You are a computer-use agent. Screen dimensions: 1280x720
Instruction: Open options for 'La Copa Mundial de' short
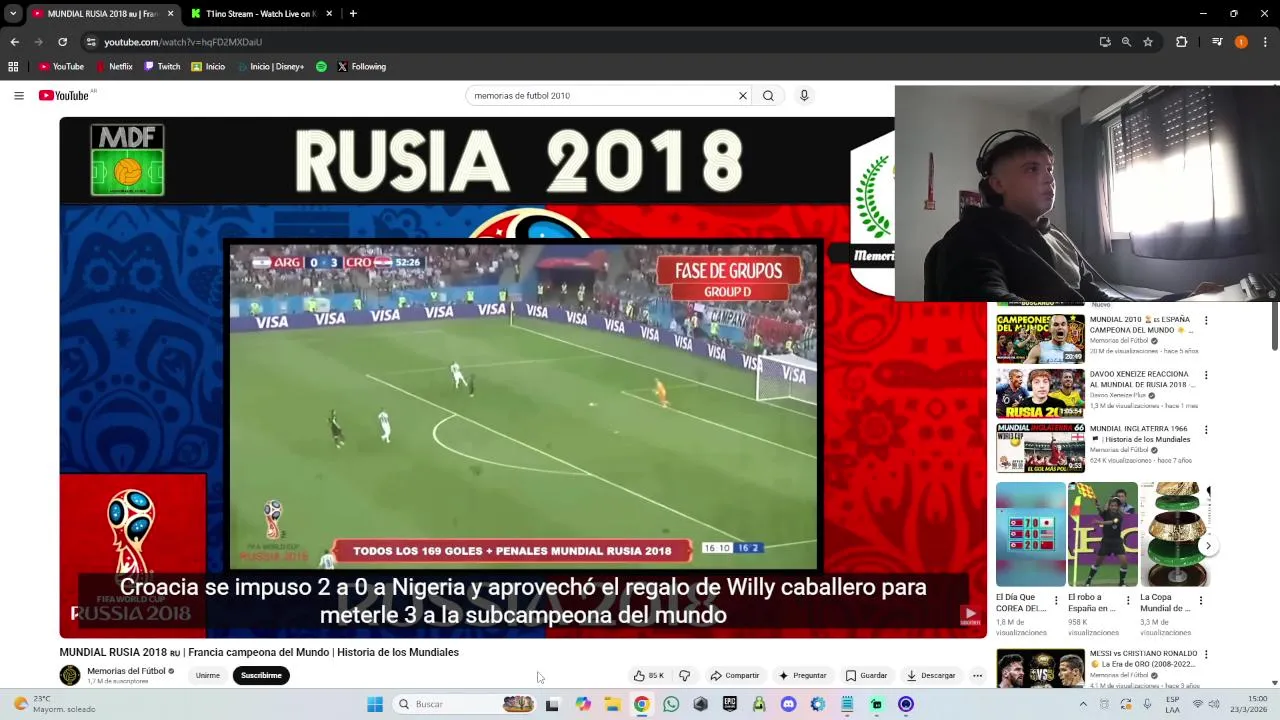point(1201,601)
